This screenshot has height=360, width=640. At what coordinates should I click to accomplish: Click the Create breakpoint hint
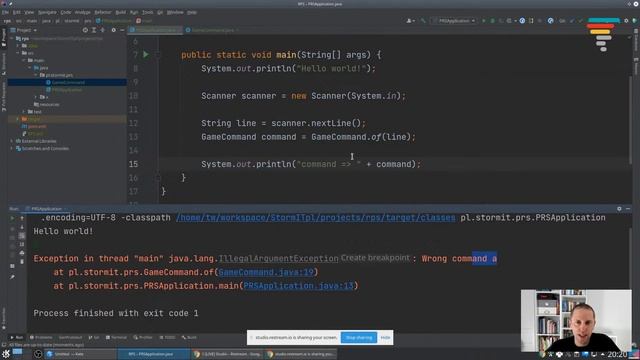[x=375, y=258]
